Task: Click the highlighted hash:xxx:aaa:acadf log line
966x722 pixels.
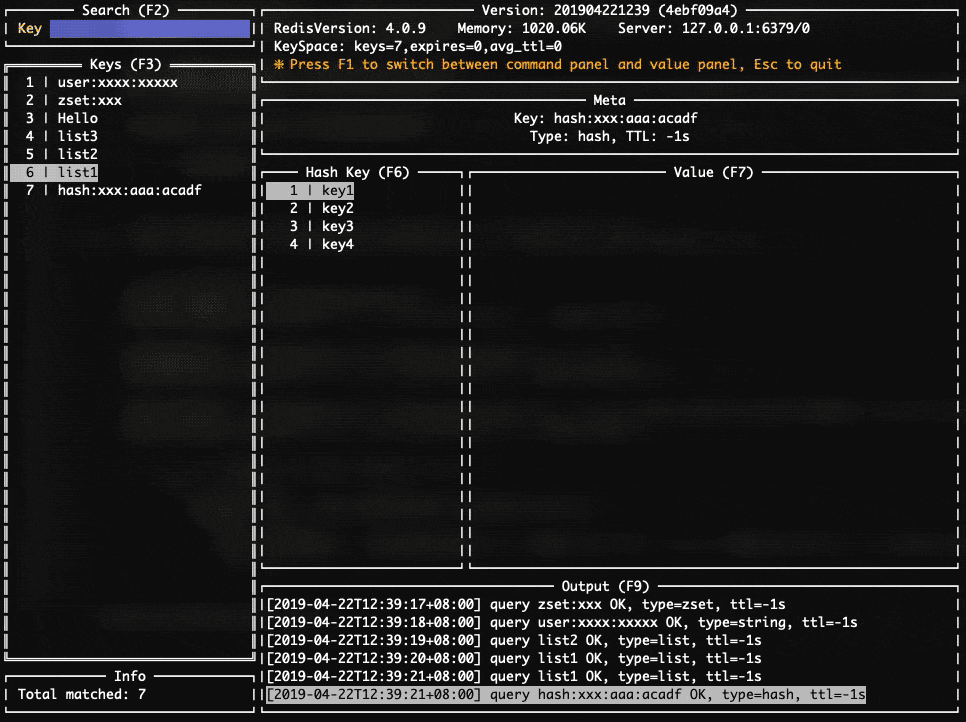Action: tap(566, 695)
